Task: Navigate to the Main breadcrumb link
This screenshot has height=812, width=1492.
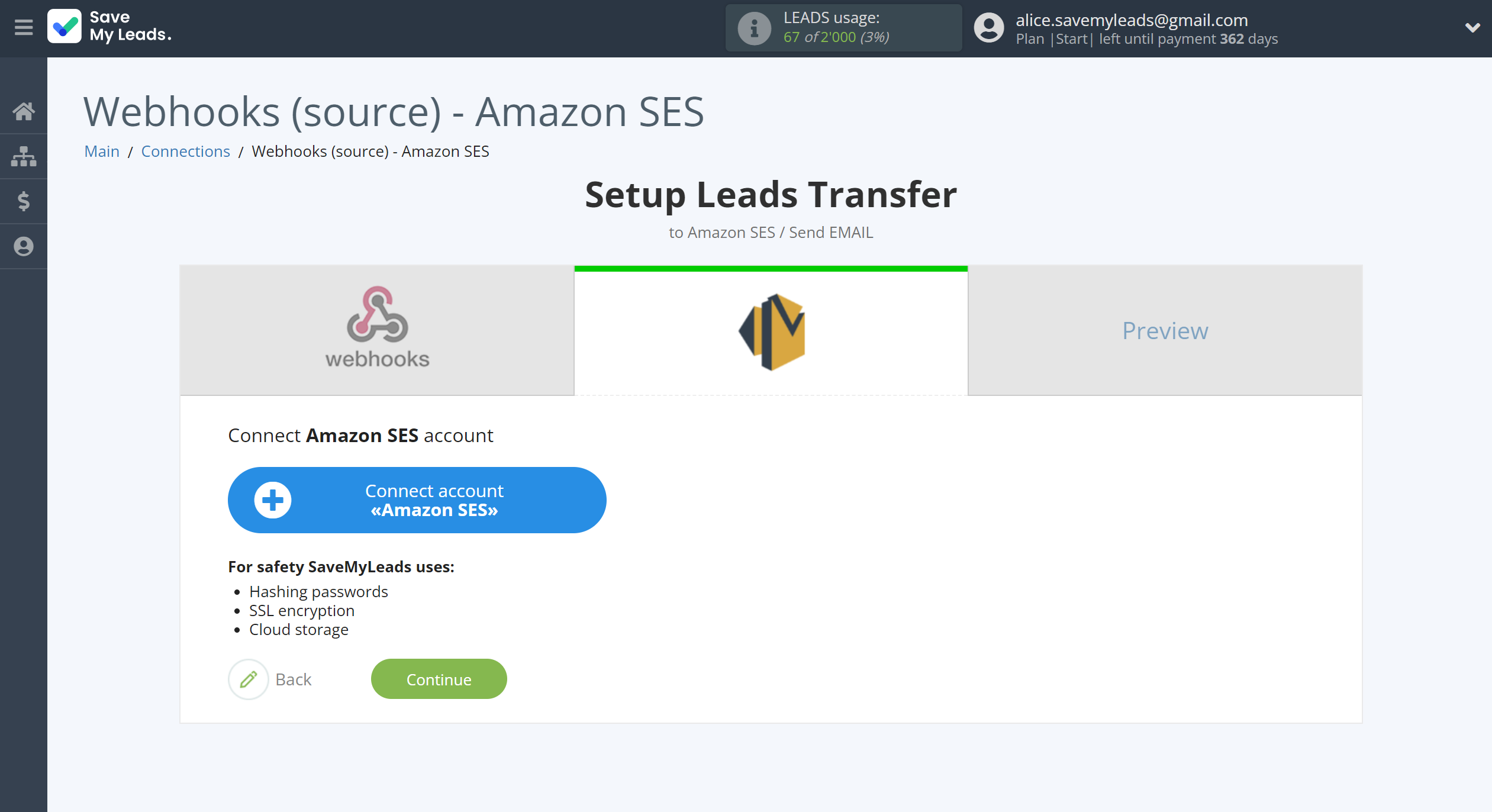Action: pos(102,151)
